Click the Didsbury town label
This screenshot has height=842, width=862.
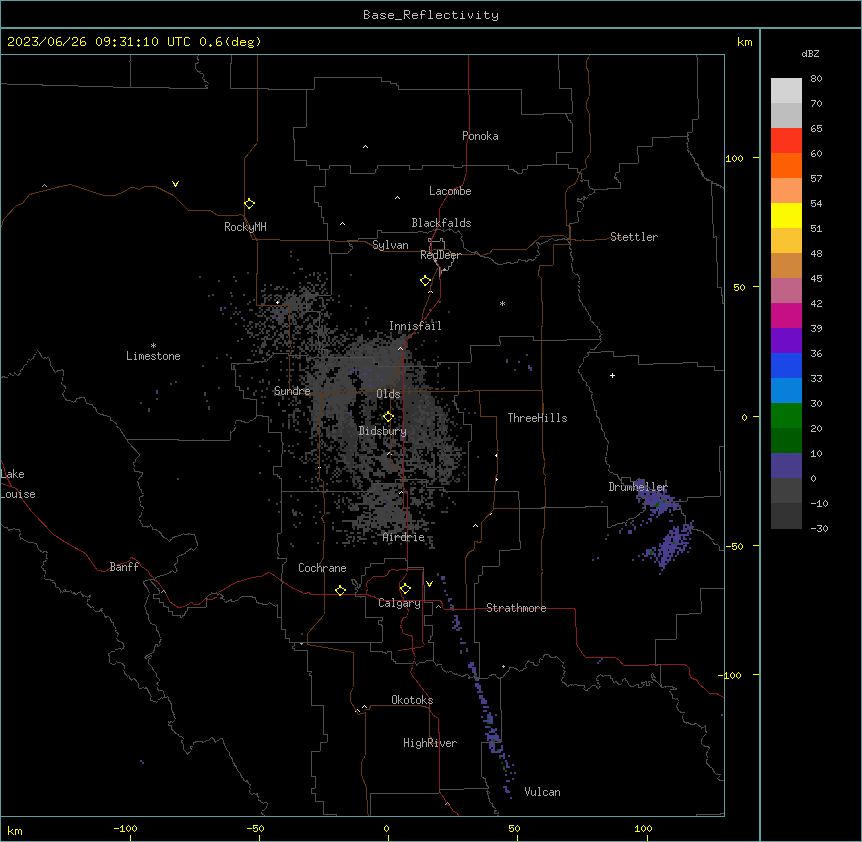click(x=383, y=431)
